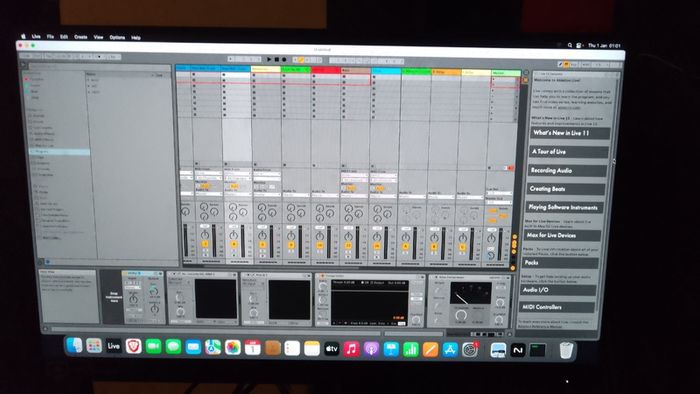
Task: Open the Apple TV dock icon
Action: click(x=331, y=348)
